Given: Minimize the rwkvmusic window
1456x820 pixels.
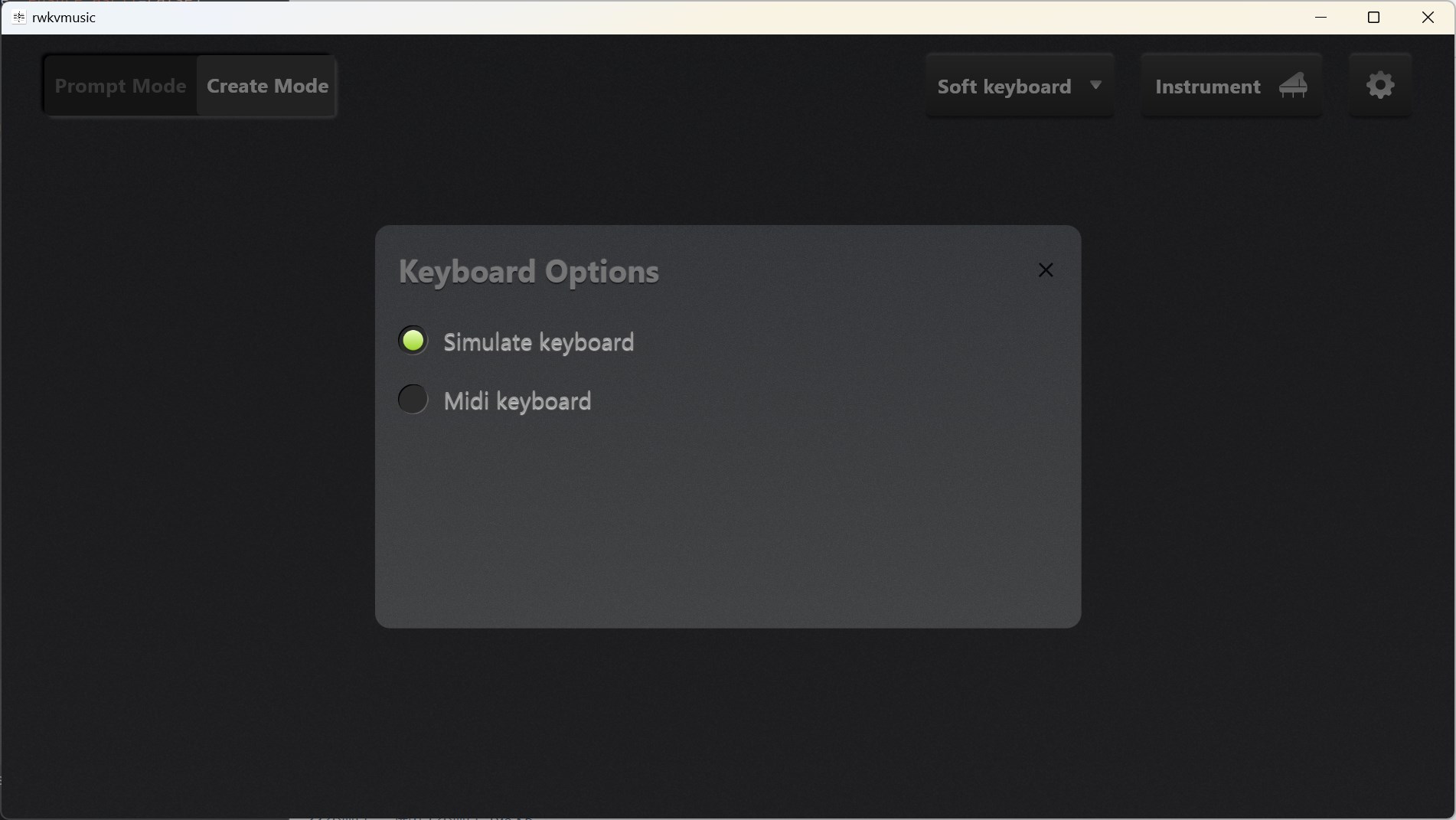Looking at the screenshot, I should [1321, 17].
